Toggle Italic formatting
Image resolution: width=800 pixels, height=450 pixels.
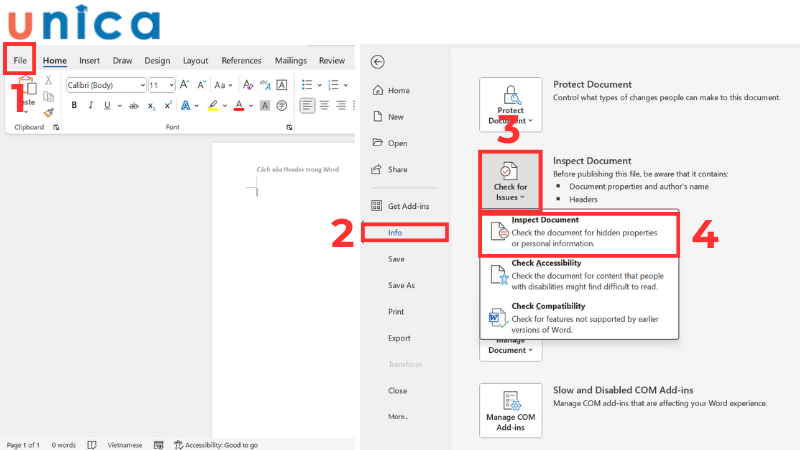click(90, 105)
